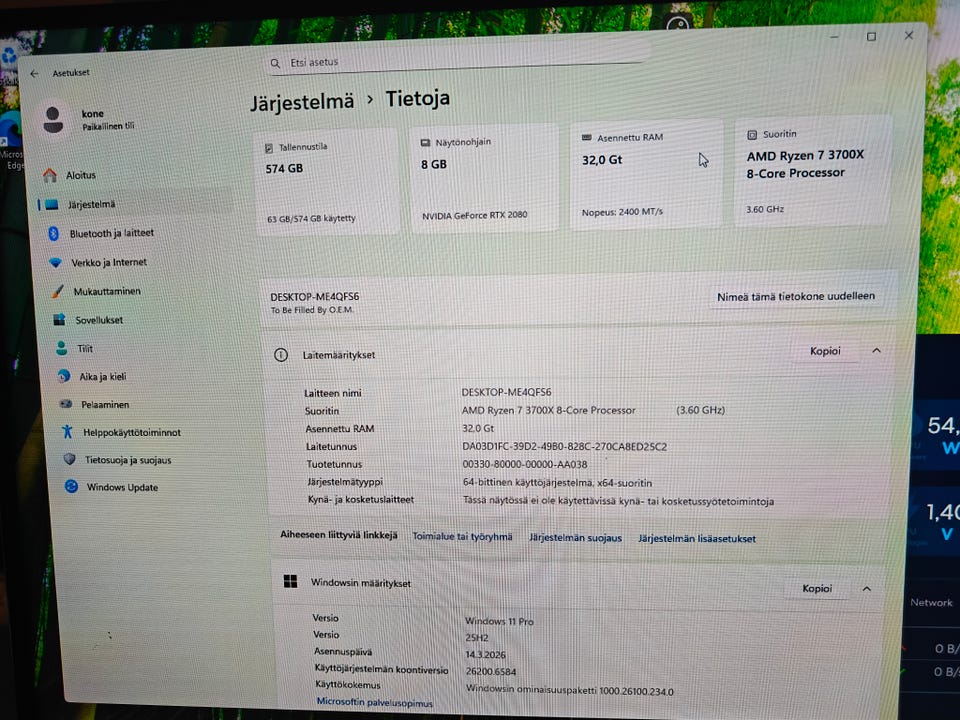Screen dimensions: 960x720
Task: Open Tilit settings page
Action: [x=85, y=349]
